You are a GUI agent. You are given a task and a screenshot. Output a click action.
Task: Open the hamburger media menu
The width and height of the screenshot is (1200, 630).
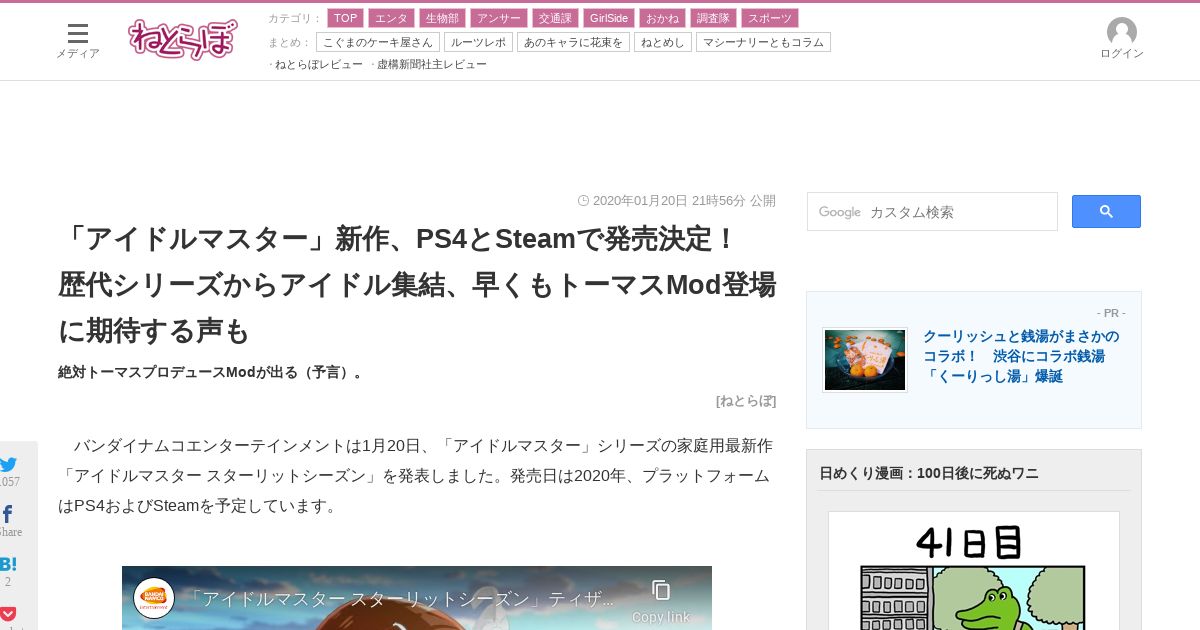(x=77, y=34)
